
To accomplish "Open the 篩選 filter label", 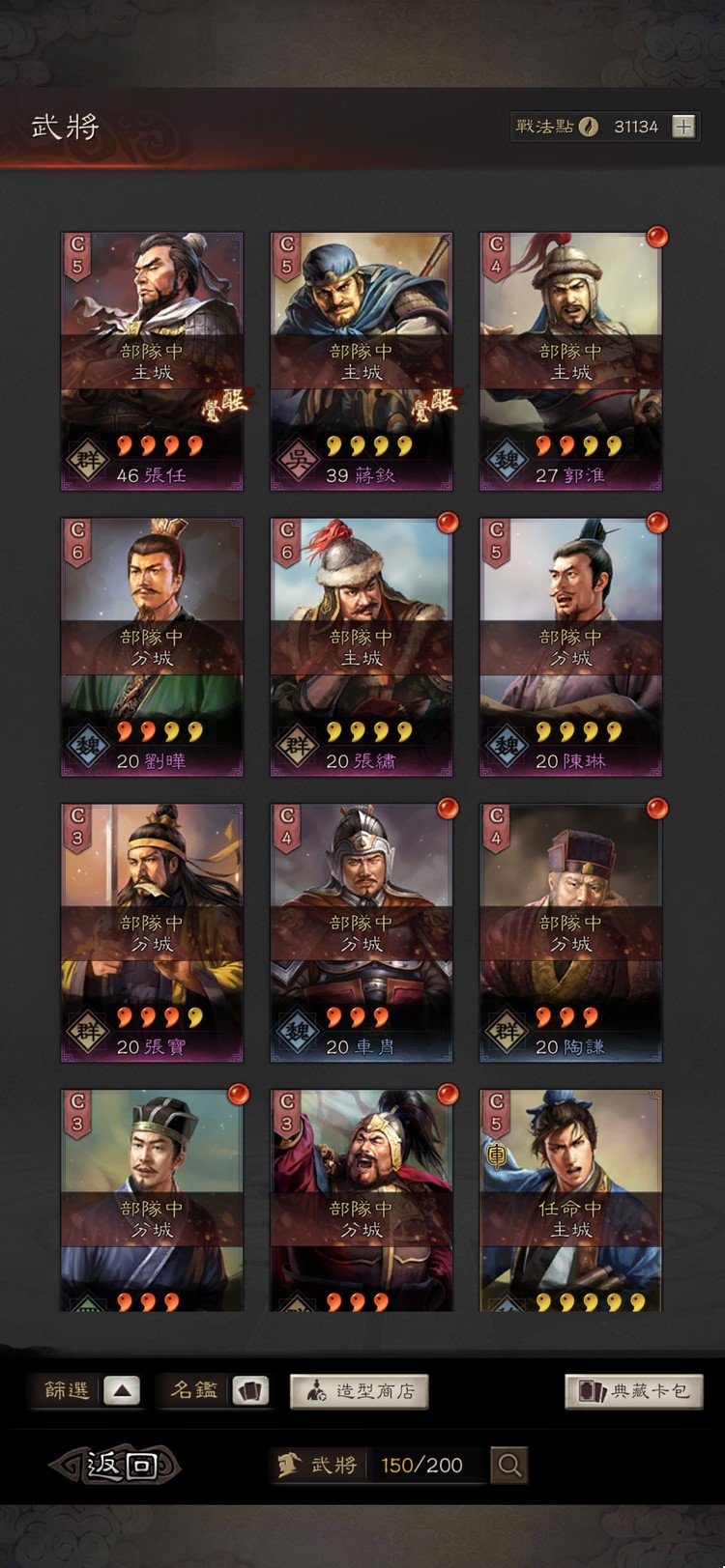I will pyautogui.click(x=67, y=1391).
